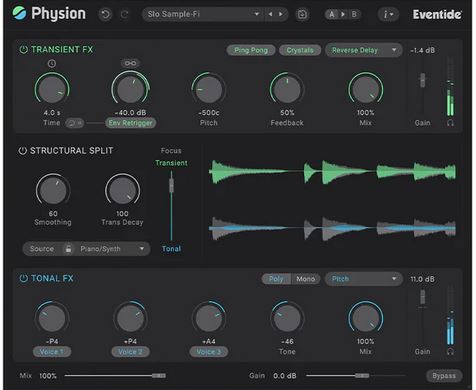
Task: Click the Transient Time knob
Action: click(52, 89)
